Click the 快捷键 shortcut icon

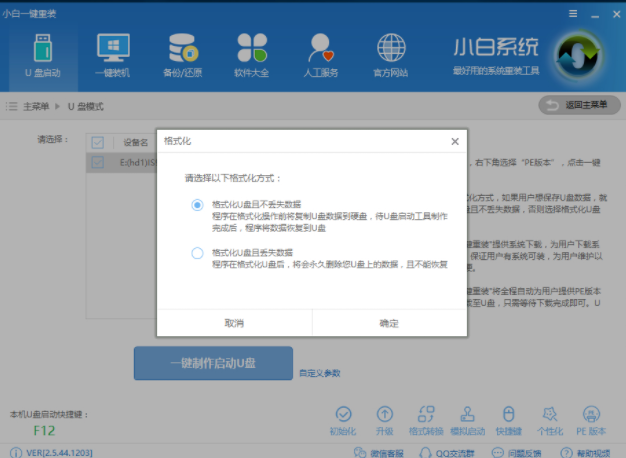(507, 414)
